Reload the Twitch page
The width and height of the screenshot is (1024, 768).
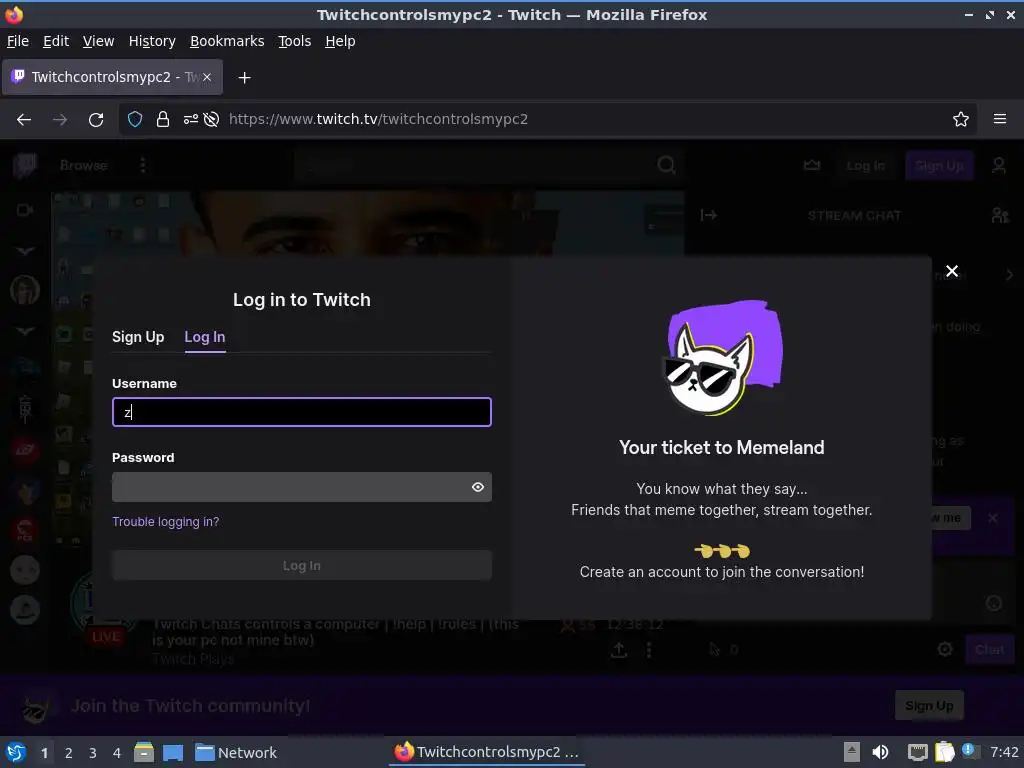pos(96,120)
